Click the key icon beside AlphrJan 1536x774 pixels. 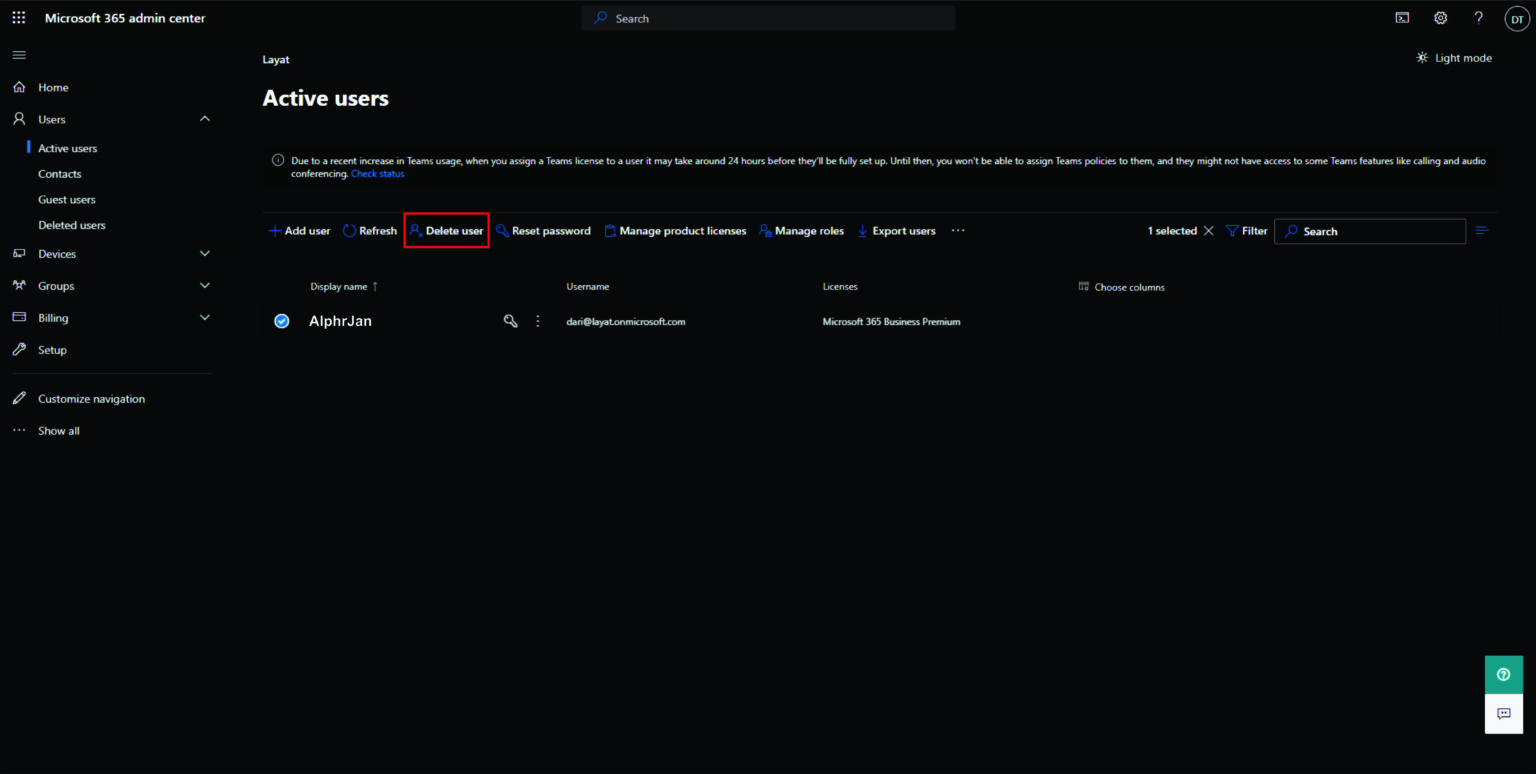coord(511,321)
